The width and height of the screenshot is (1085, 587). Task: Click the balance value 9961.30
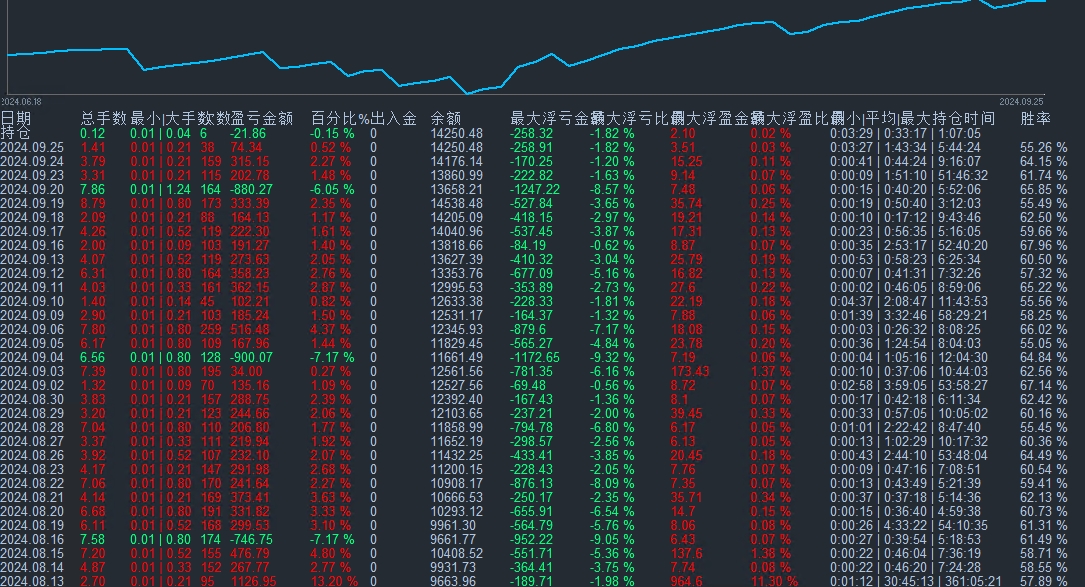point(453,525)
